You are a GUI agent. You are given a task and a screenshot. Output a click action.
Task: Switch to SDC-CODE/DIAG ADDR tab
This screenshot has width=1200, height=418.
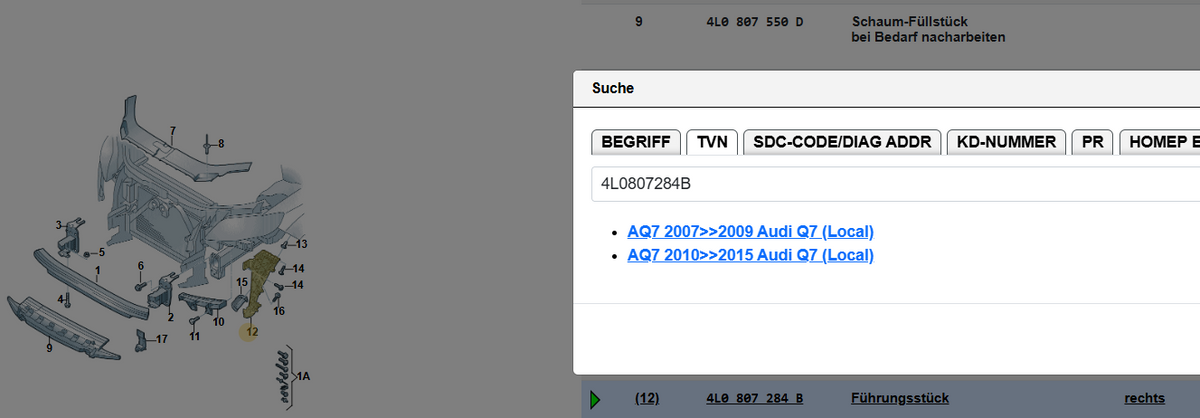point(842,142)
